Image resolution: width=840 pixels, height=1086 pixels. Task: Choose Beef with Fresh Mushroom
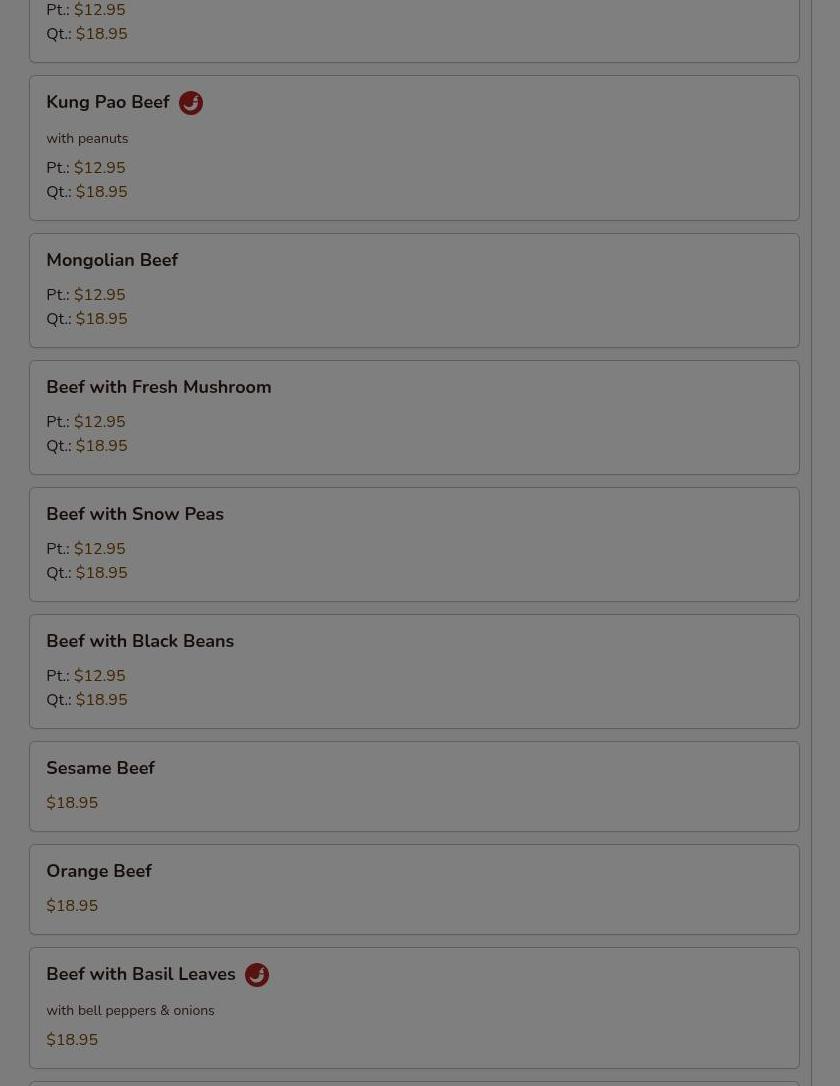point(414,418)
